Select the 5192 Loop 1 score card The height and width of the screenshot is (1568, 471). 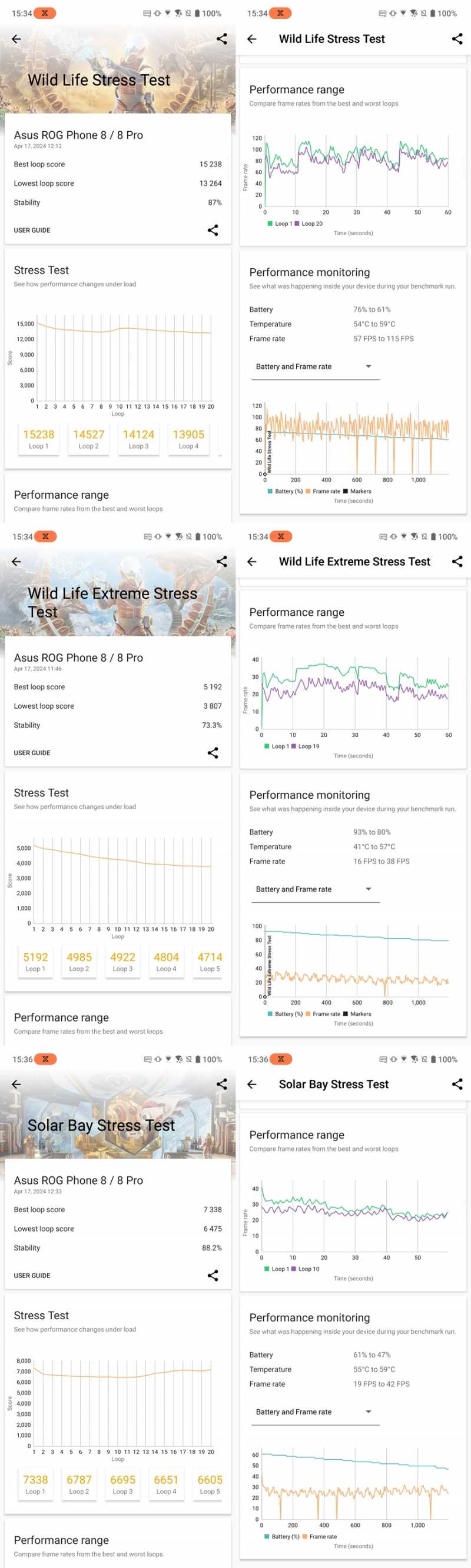pyautogui.click(x=35, y=962)
